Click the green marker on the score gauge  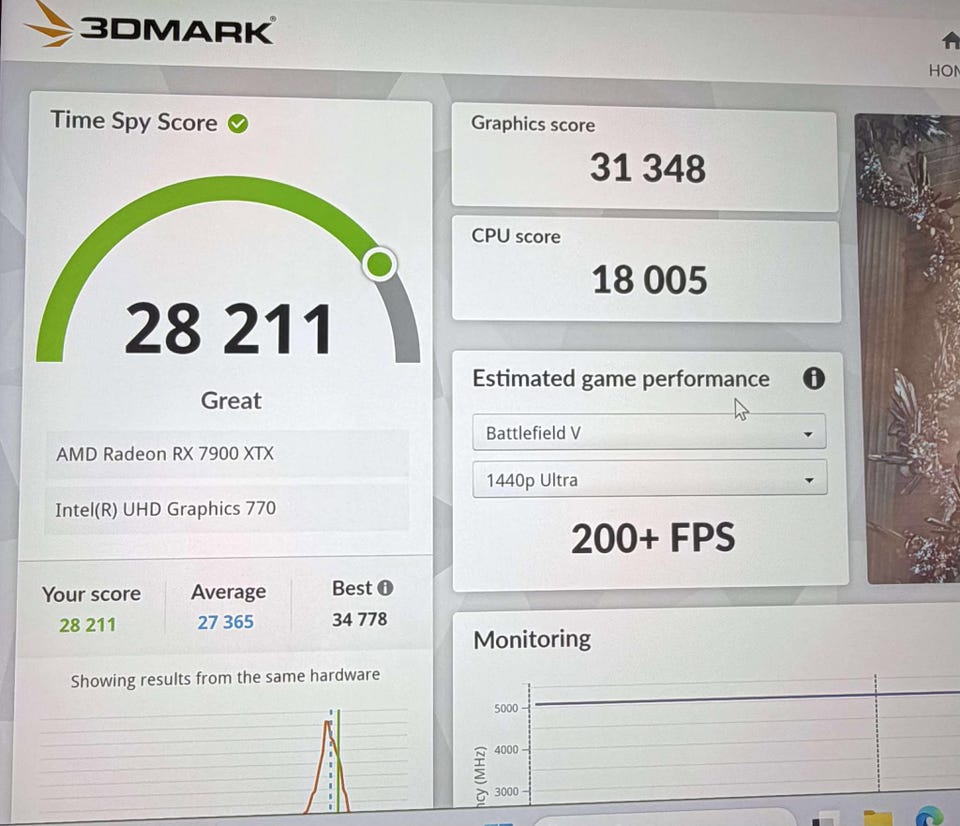(x=380, y=265)
